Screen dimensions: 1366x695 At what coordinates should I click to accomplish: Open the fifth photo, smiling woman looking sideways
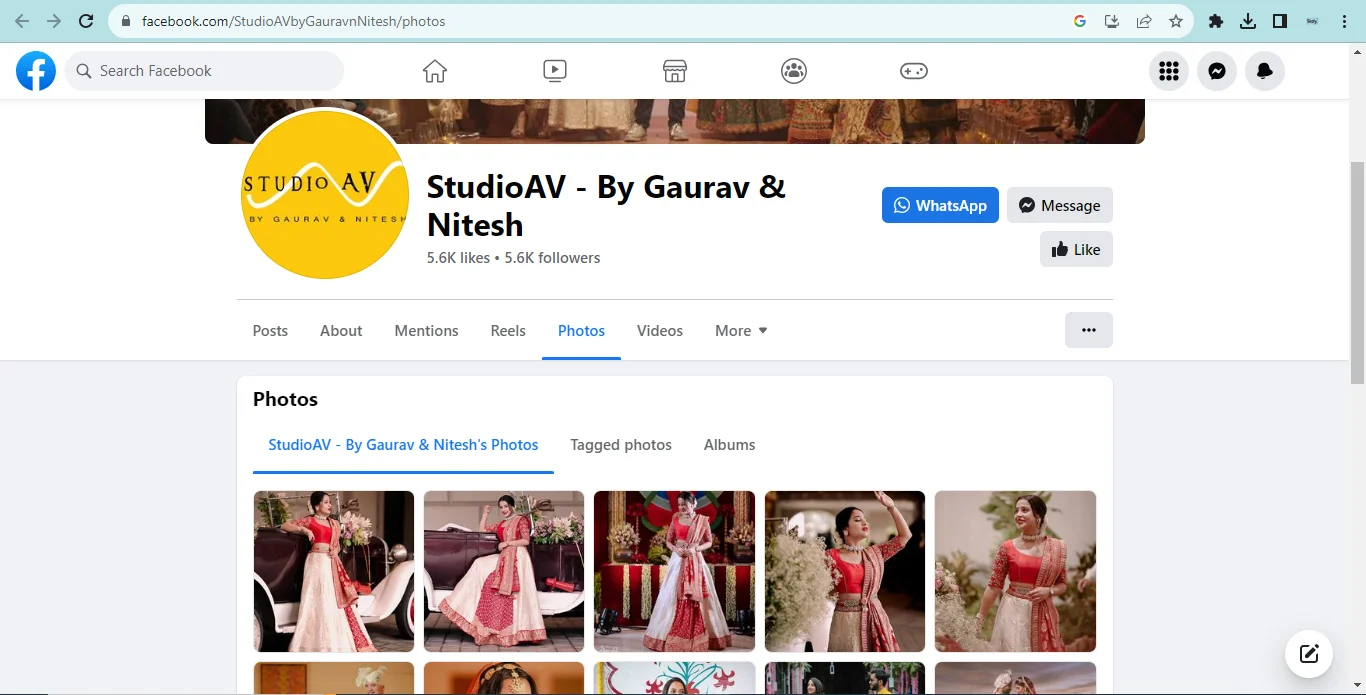coord(1015,571)
